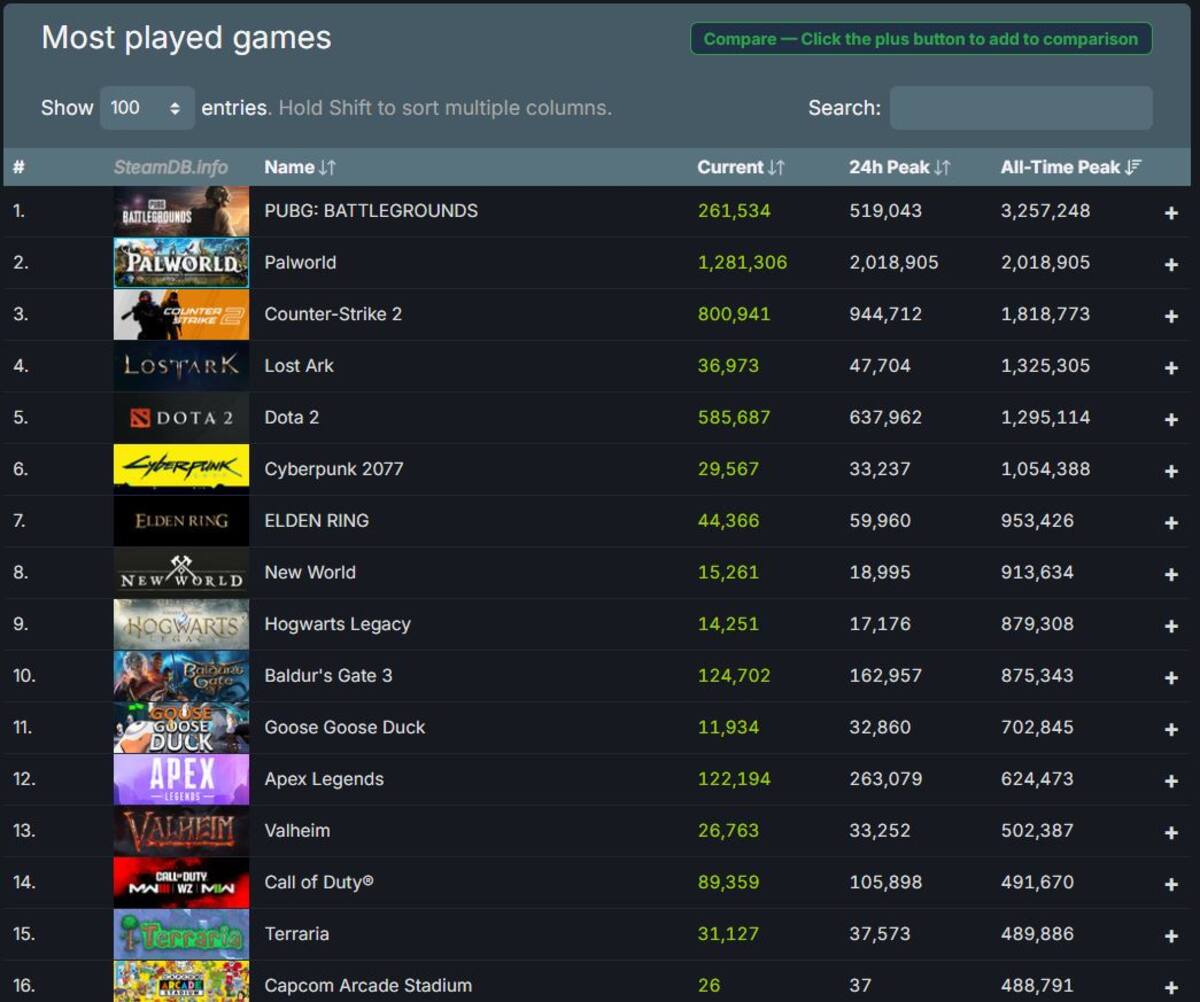Sort by Current players column
Image resolution: width=1200 pixels, height=1002 pixels.
click(741, 167)
